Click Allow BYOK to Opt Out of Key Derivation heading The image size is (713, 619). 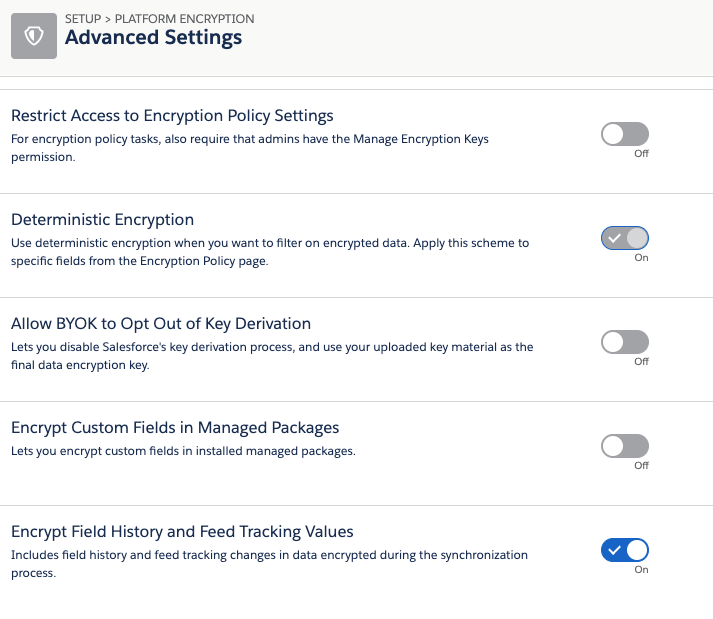click(161, 324)
